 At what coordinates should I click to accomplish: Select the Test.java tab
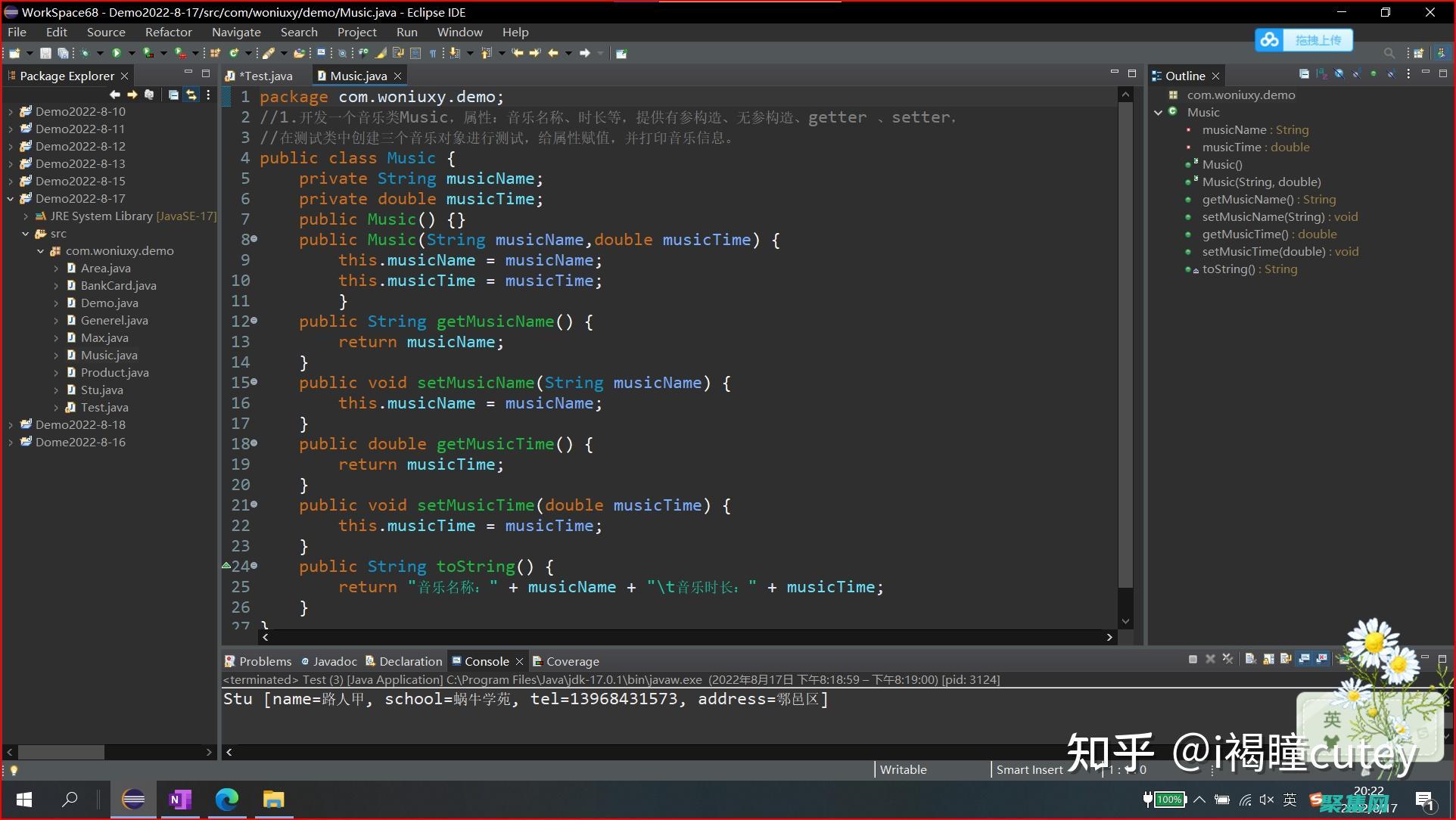[264, 75]
